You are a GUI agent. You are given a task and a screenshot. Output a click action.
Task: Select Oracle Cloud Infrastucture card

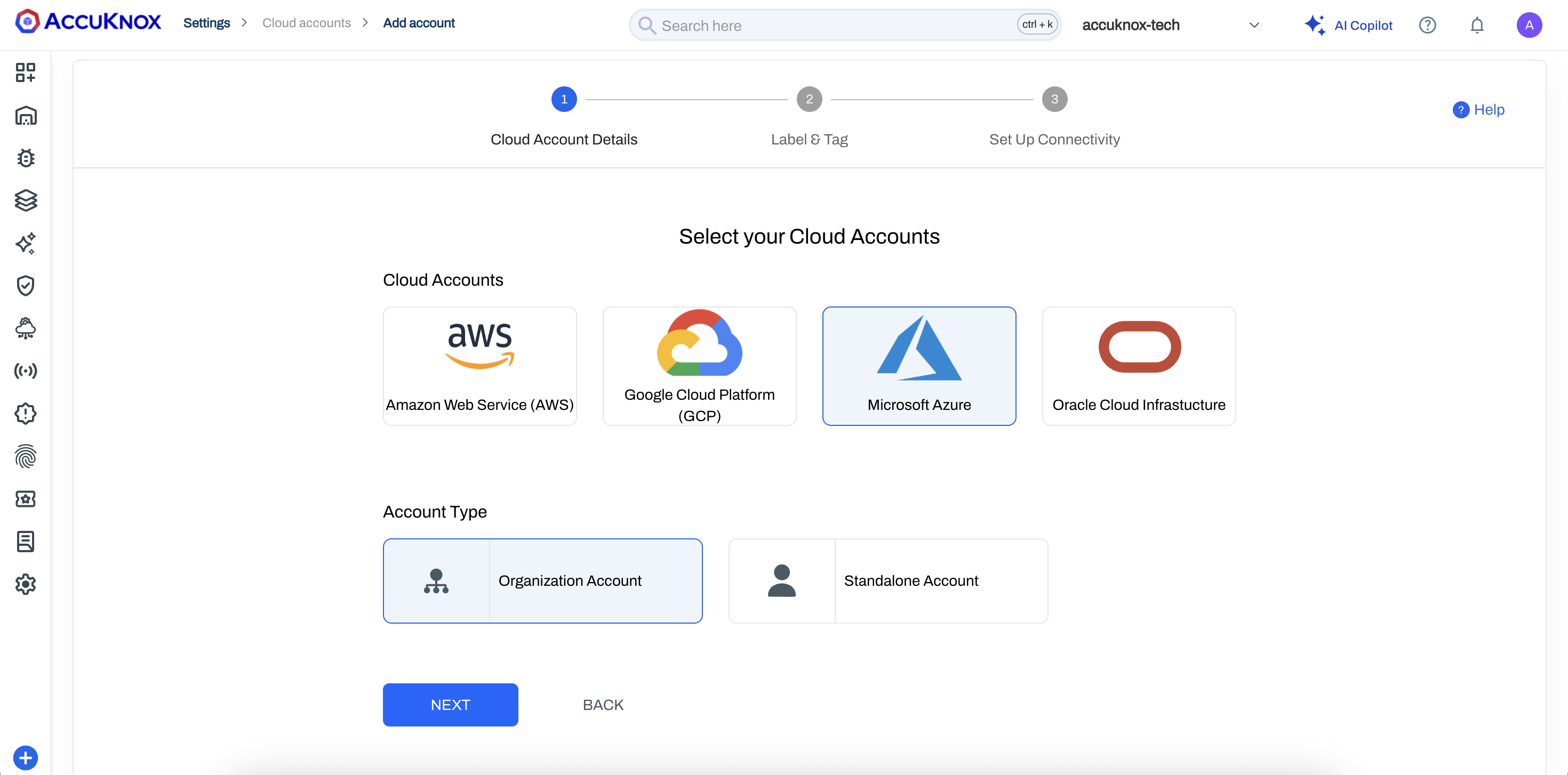point(1139,366)
